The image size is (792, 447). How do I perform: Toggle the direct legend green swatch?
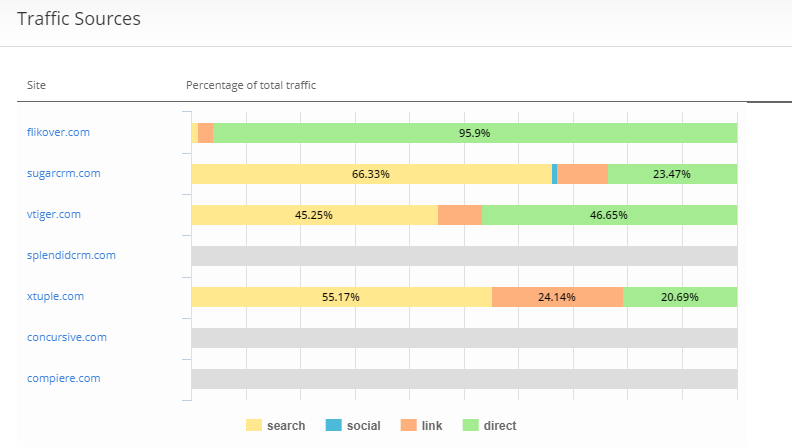tap(471, 426)
